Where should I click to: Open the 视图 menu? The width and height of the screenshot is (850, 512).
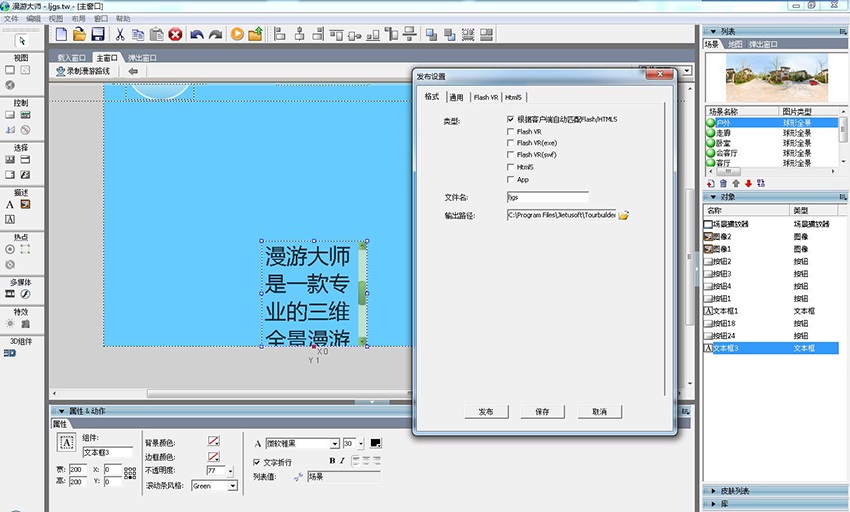tap(56, 18)
